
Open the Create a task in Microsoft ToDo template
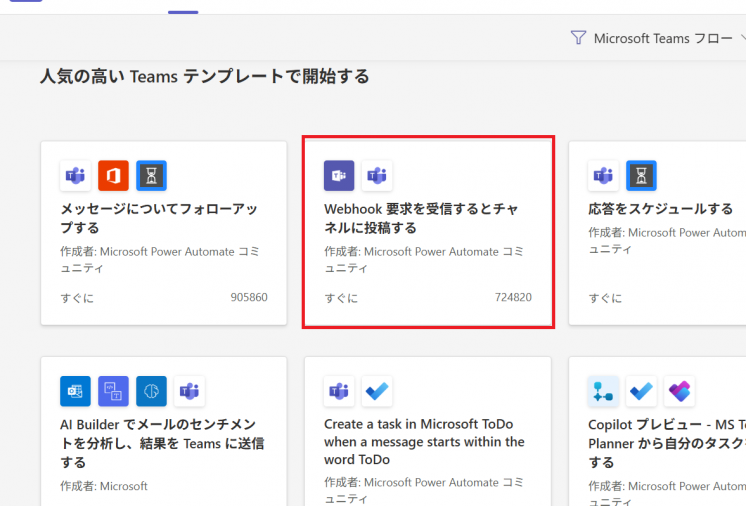click(x=424, y=441)
